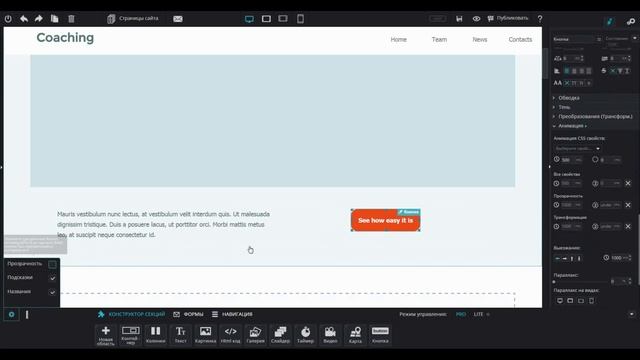Toggle parallax on mobile phone icon
The height and width of the screenshot is (360, 640).
tap(591, 301)
